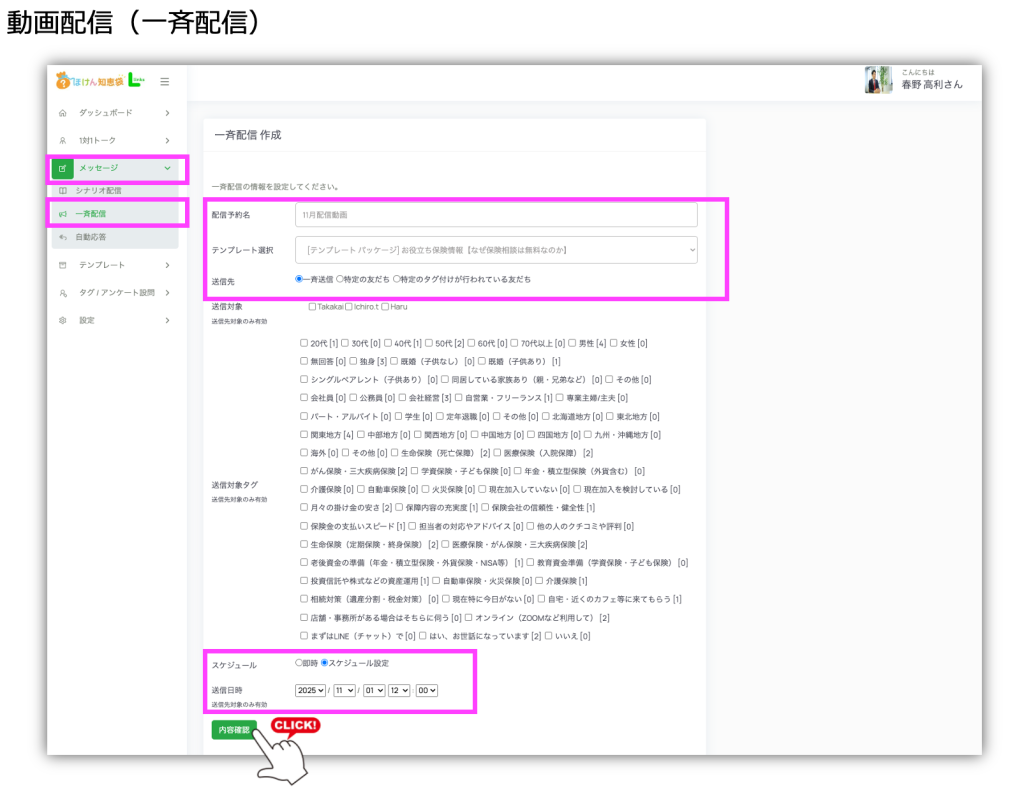This screenshot has height=790, width=1024.
Task: Open the 00 minute dropdown
Action: tap(427, 691)
